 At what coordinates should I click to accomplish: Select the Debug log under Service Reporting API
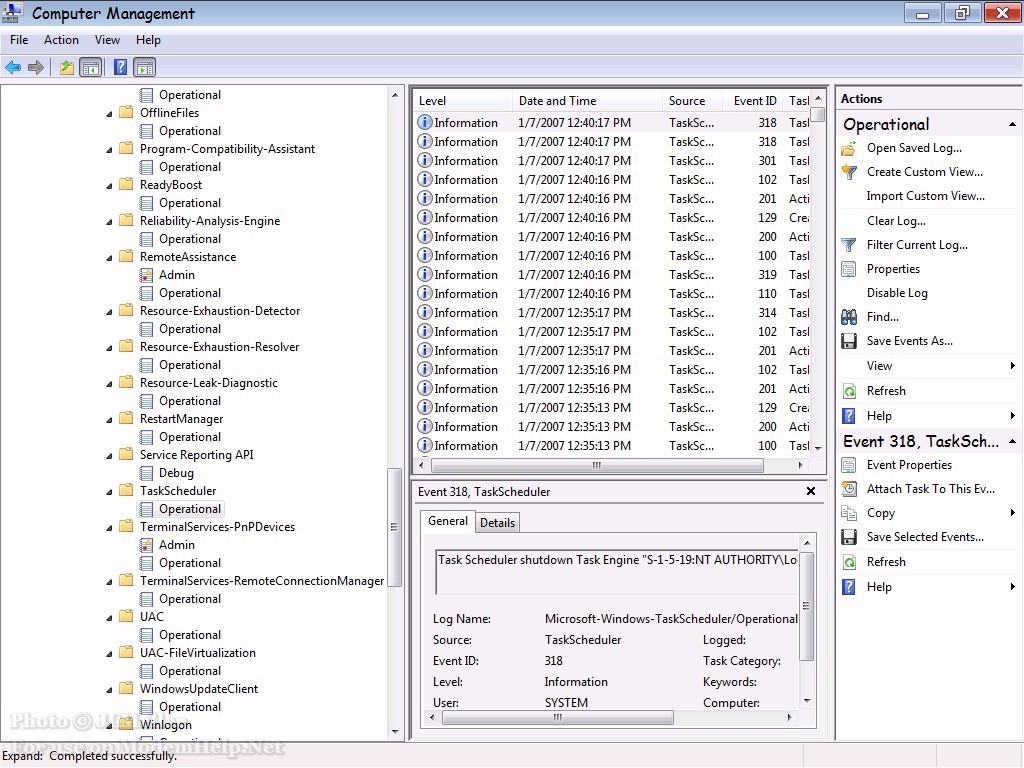point(176,473)
